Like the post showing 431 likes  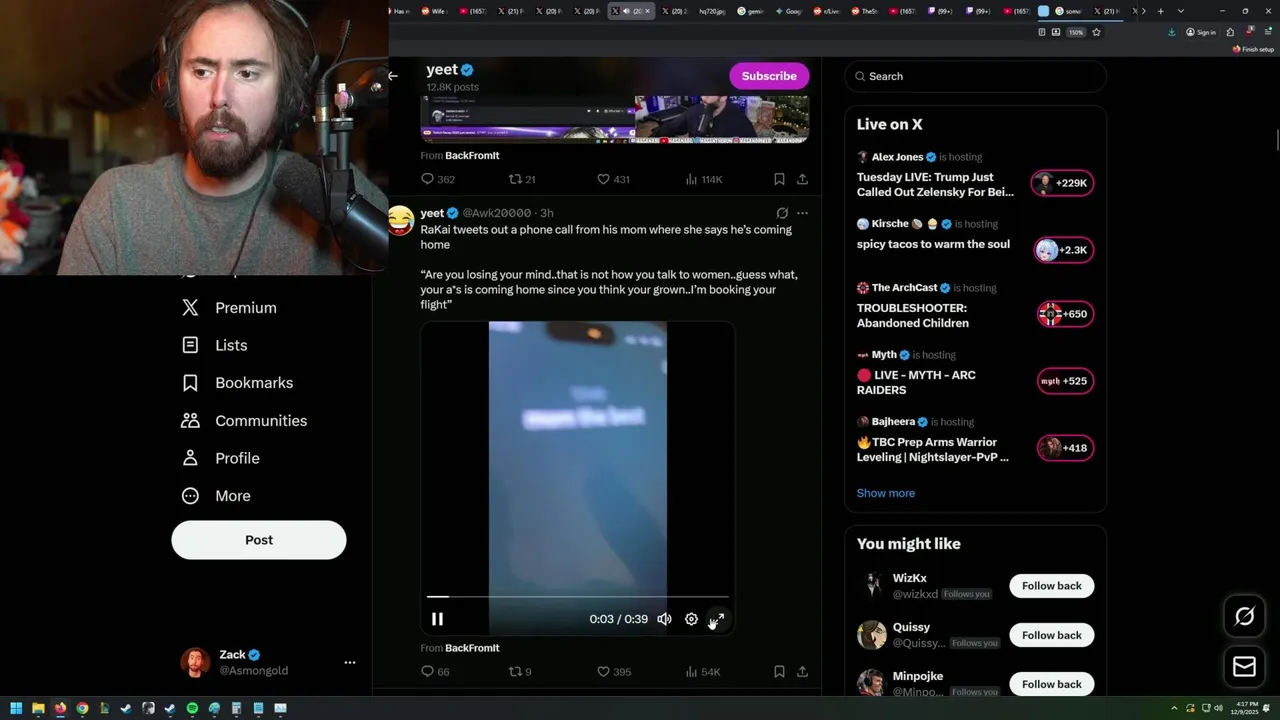click(x=613, y=179)
